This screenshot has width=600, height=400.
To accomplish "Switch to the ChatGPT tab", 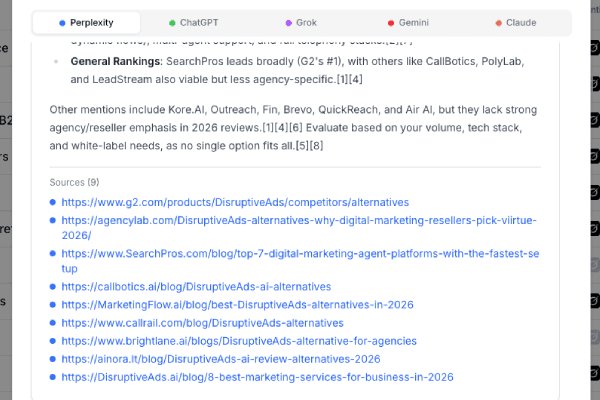I will [x=194, y=23].
